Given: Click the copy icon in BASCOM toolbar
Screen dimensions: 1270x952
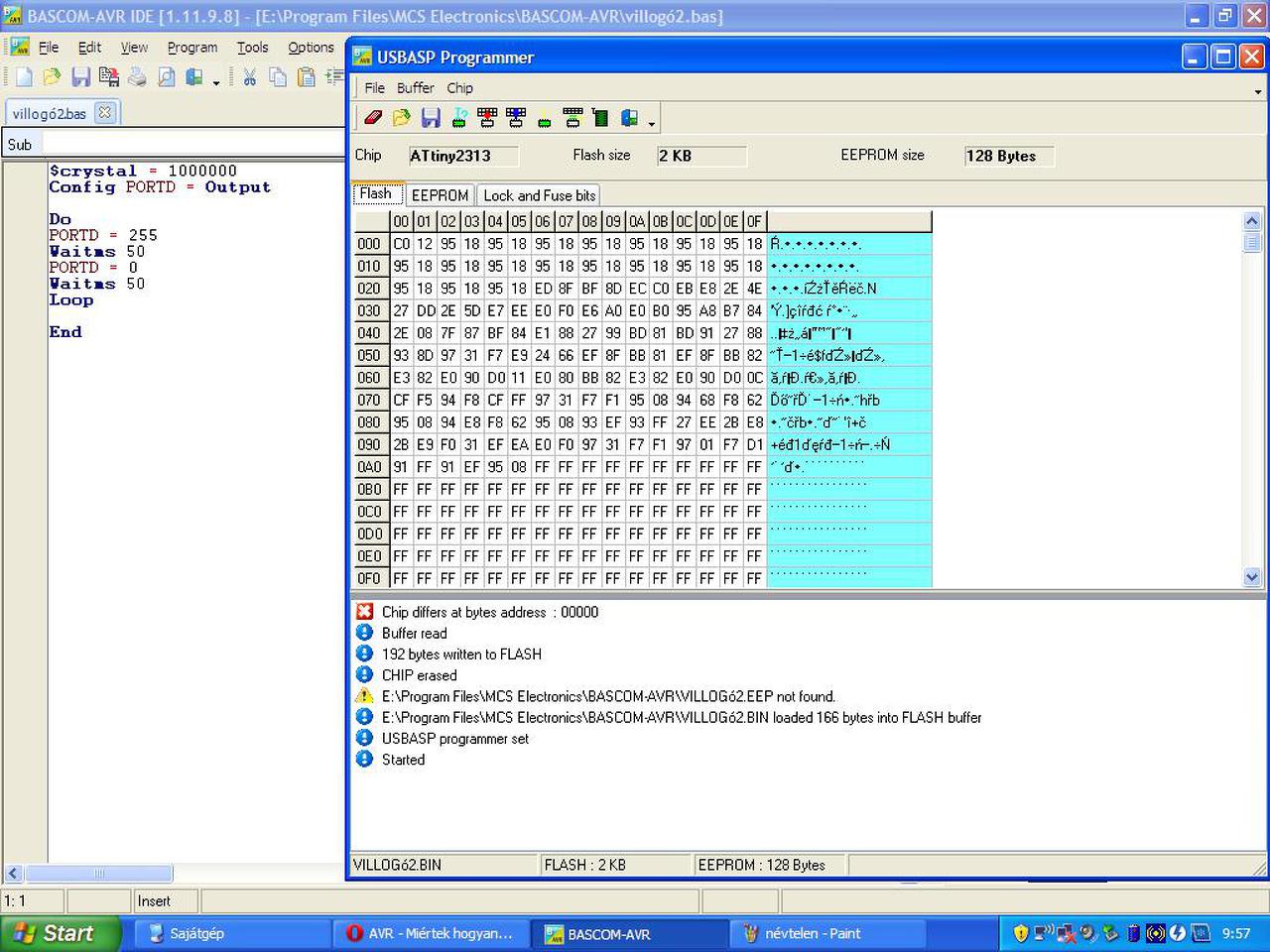Looking at the screenshot, I should click(x=278, y=77).
